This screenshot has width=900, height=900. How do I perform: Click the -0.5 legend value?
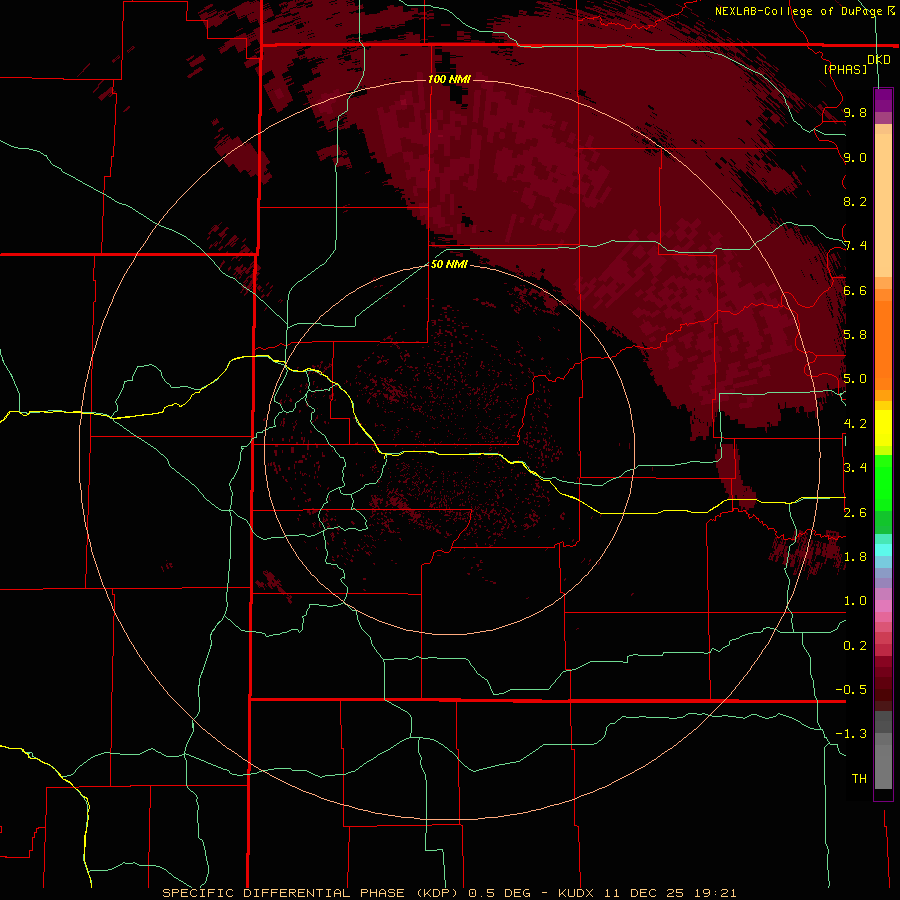[851, 690]
